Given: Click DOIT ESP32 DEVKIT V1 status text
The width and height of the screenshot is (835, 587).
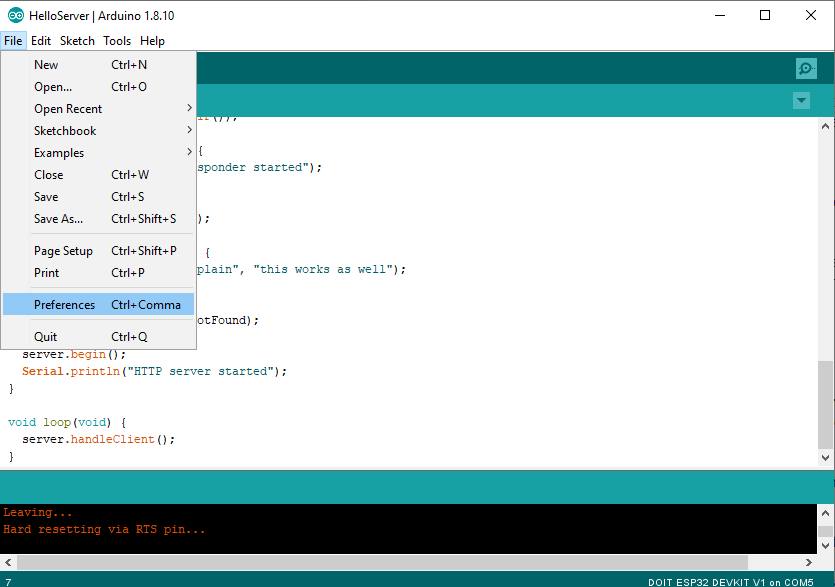Looking at the screenshot, I should coord(731,582).
